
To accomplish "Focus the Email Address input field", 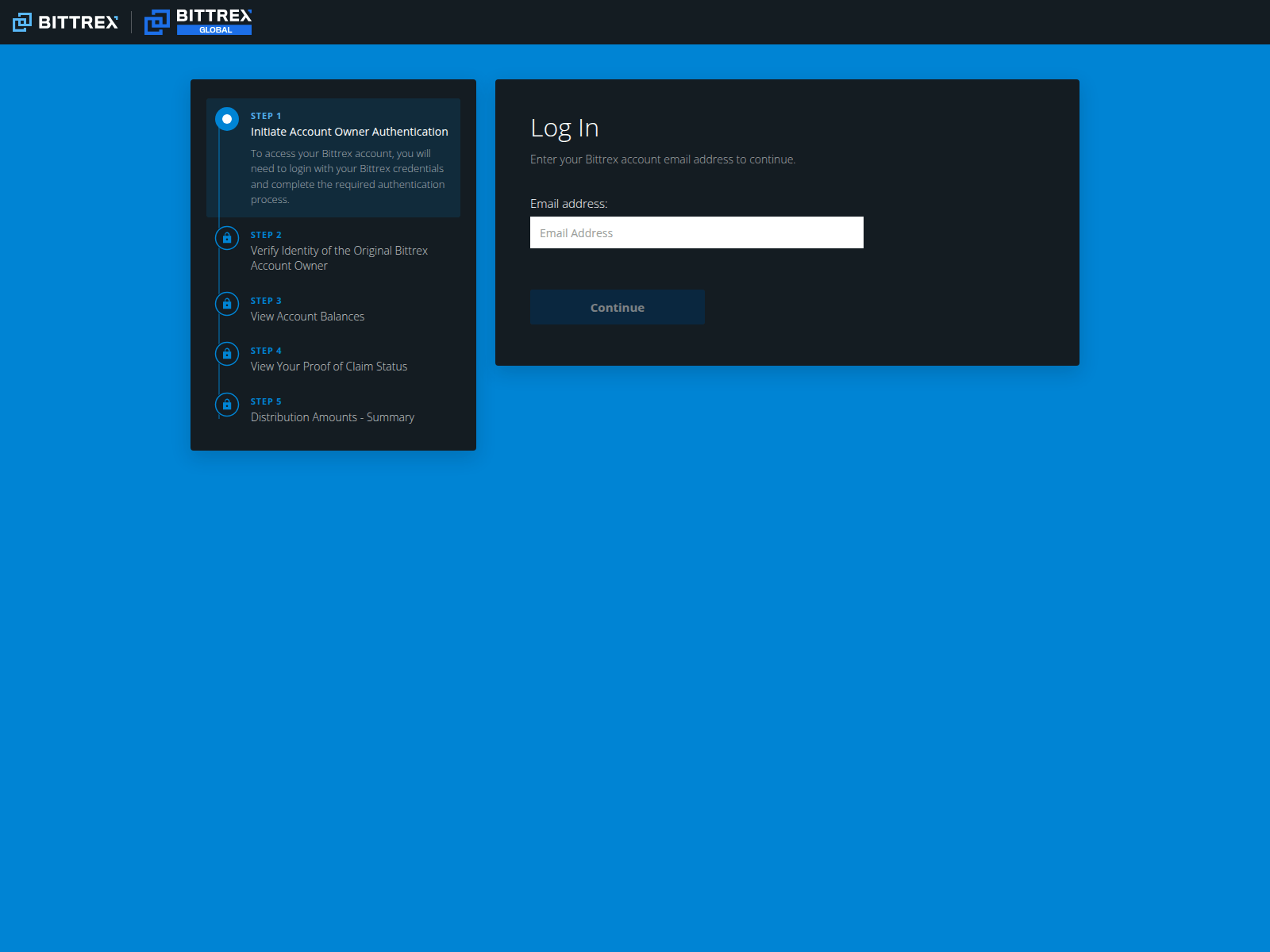I will click(x=697, y=232).
